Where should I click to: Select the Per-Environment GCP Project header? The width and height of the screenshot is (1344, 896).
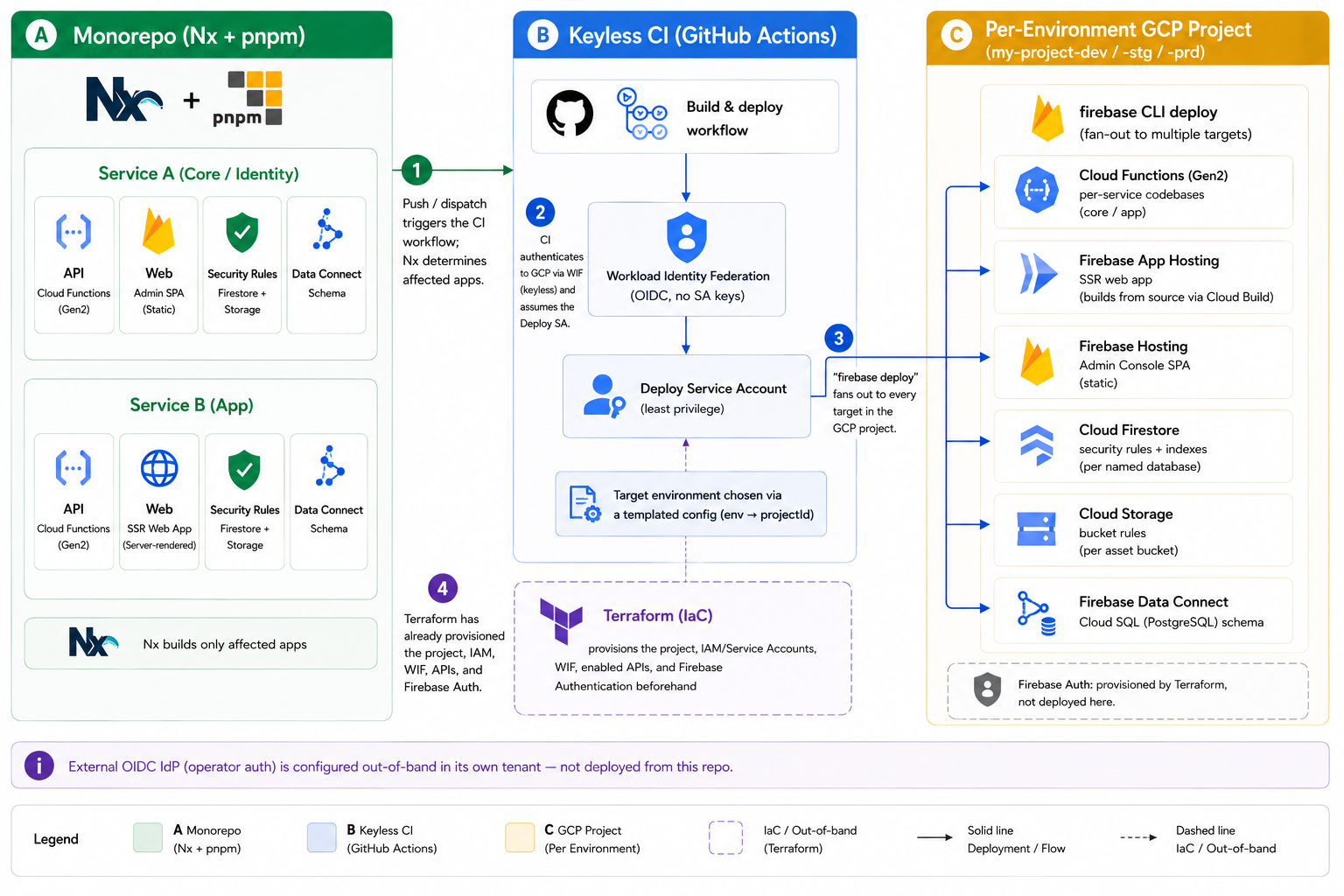(x=1128, y=38)
